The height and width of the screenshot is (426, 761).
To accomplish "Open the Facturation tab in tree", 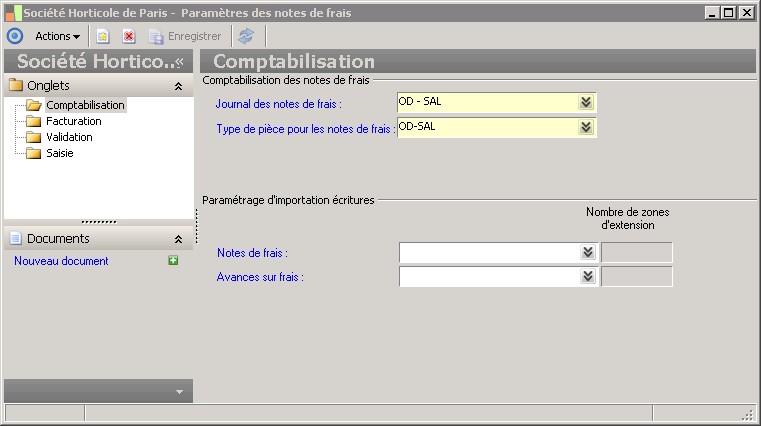I will [74, 121].
